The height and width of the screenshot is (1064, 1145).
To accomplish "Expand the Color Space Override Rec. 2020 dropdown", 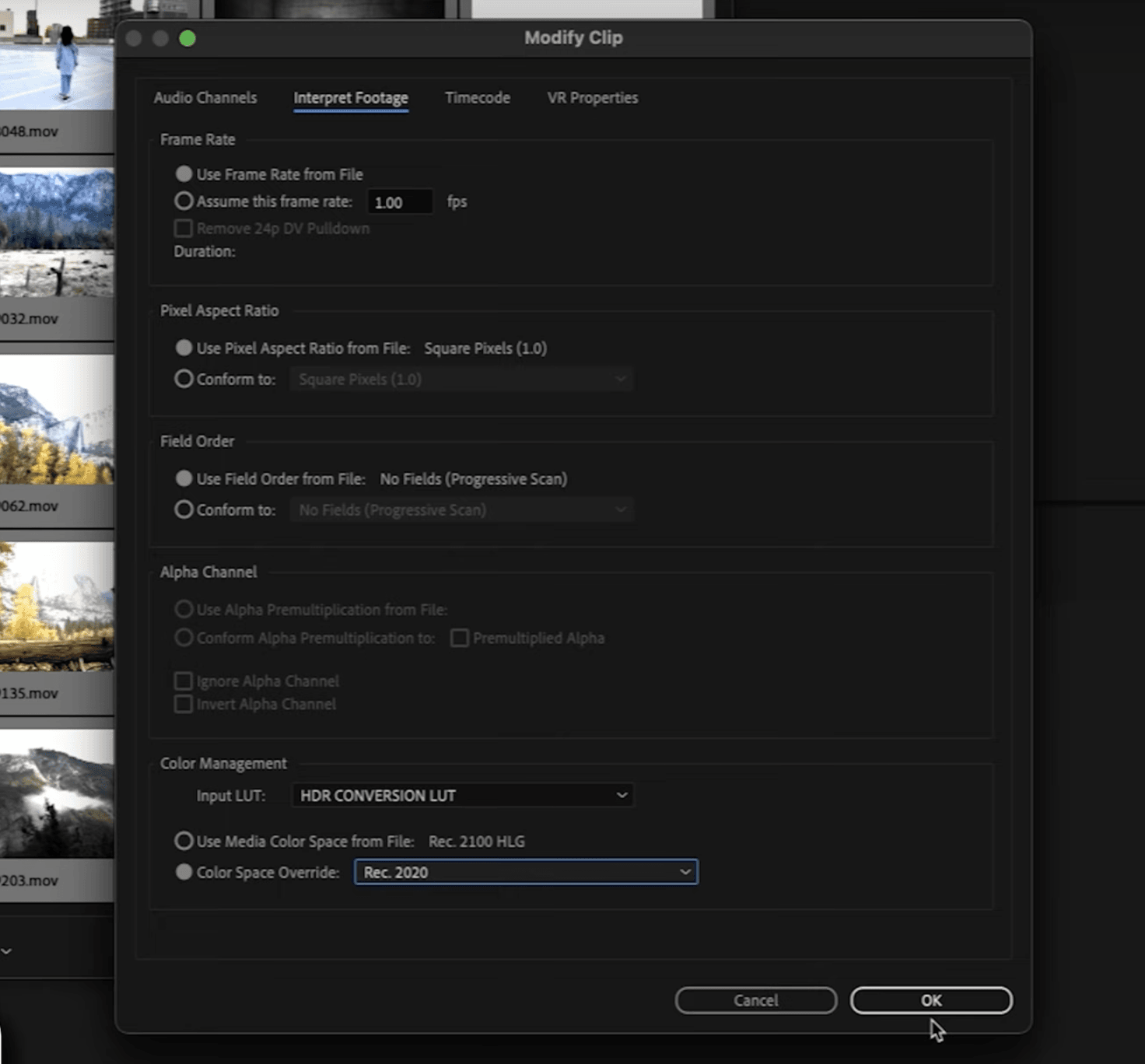I will click(x=526, y=872).
